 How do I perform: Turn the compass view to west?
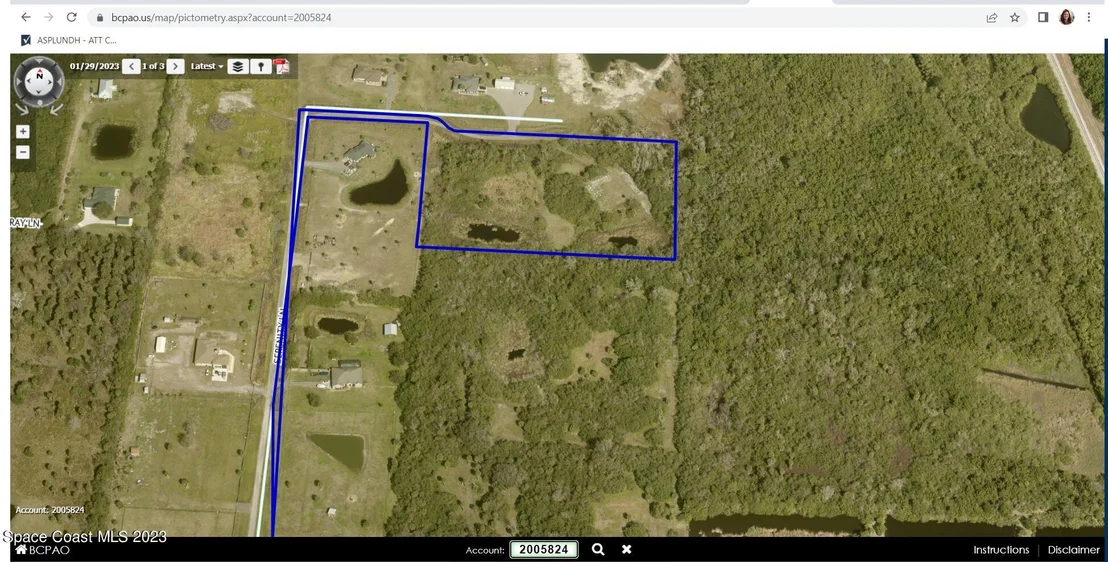(18, 82)
